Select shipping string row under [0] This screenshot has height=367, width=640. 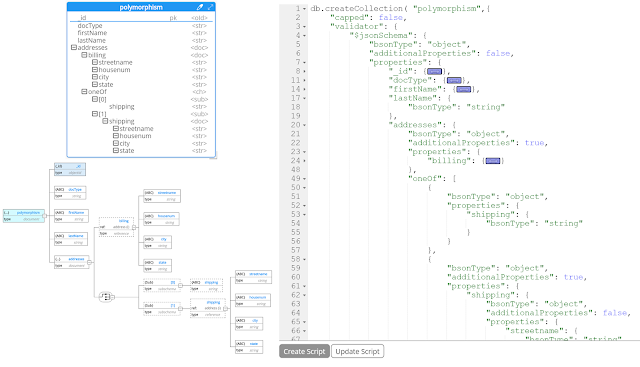141,107
